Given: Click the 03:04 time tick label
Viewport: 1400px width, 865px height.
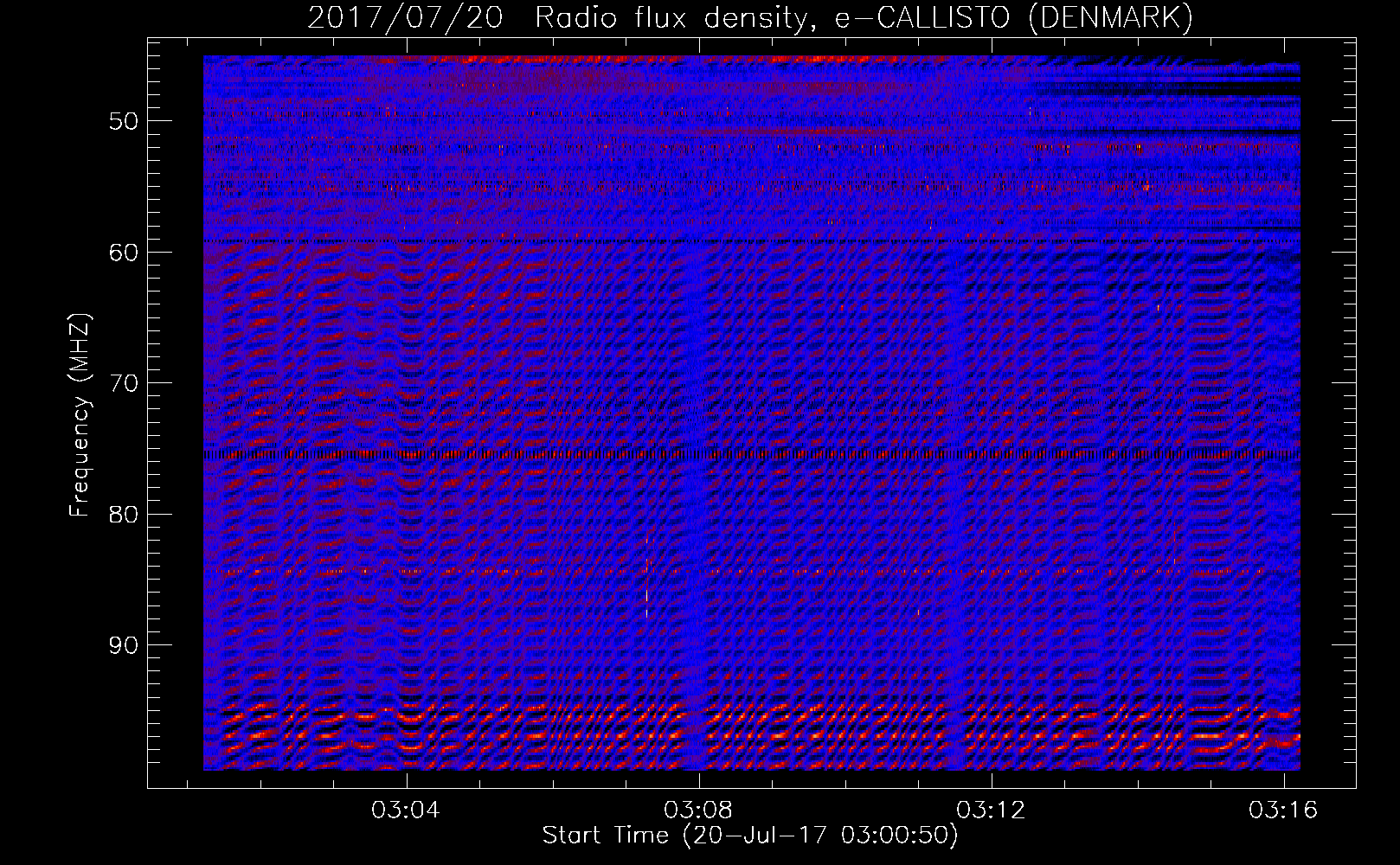Looking at the screenshot, I should click(406, 811).
